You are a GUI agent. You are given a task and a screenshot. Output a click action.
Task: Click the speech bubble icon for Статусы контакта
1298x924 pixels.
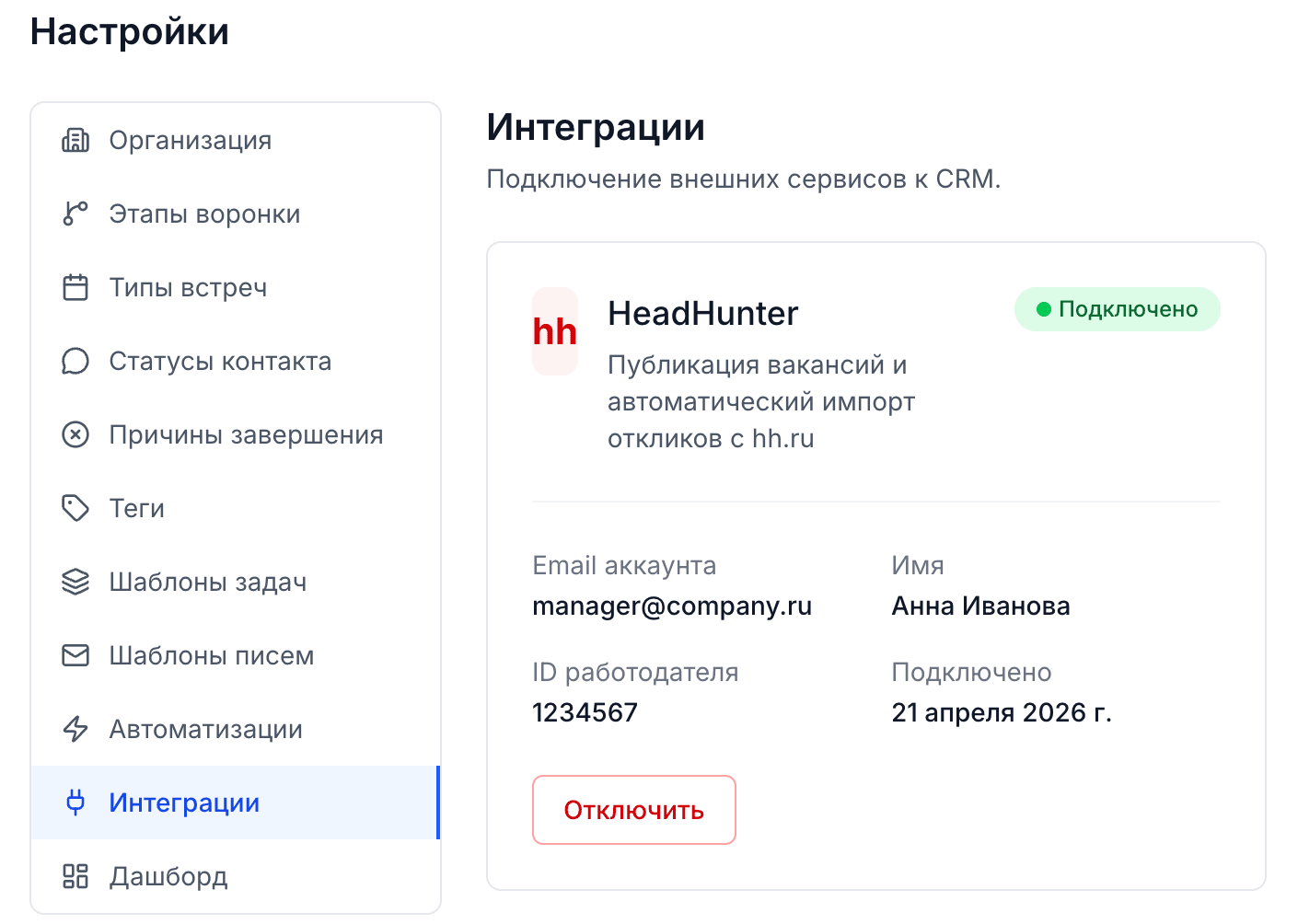[x=75, y=361]
